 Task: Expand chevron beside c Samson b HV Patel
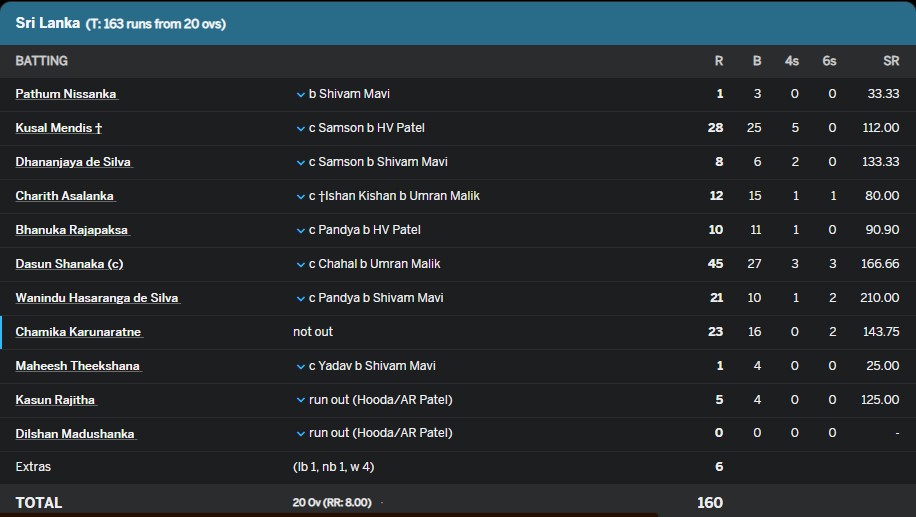tap(300, 129)
